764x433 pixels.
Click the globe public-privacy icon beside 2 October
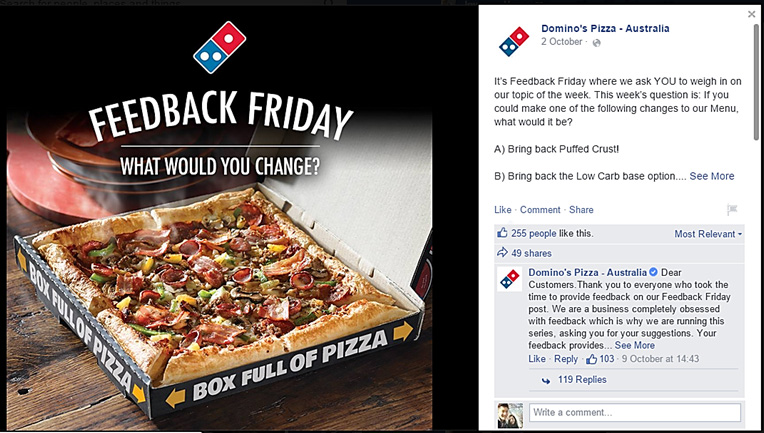(596, 43)
